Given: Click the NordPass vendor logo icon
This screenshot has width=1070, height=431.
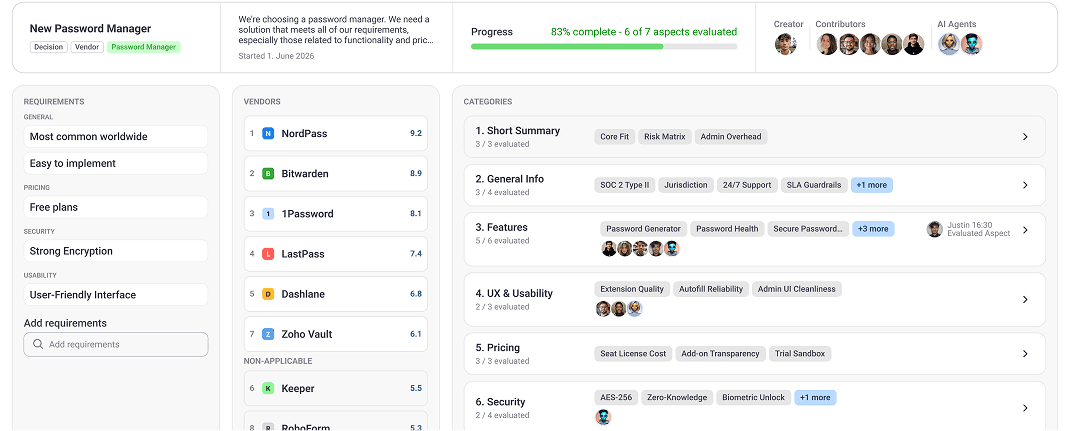Looking at the screenshot, I should (x=268, y=134).
